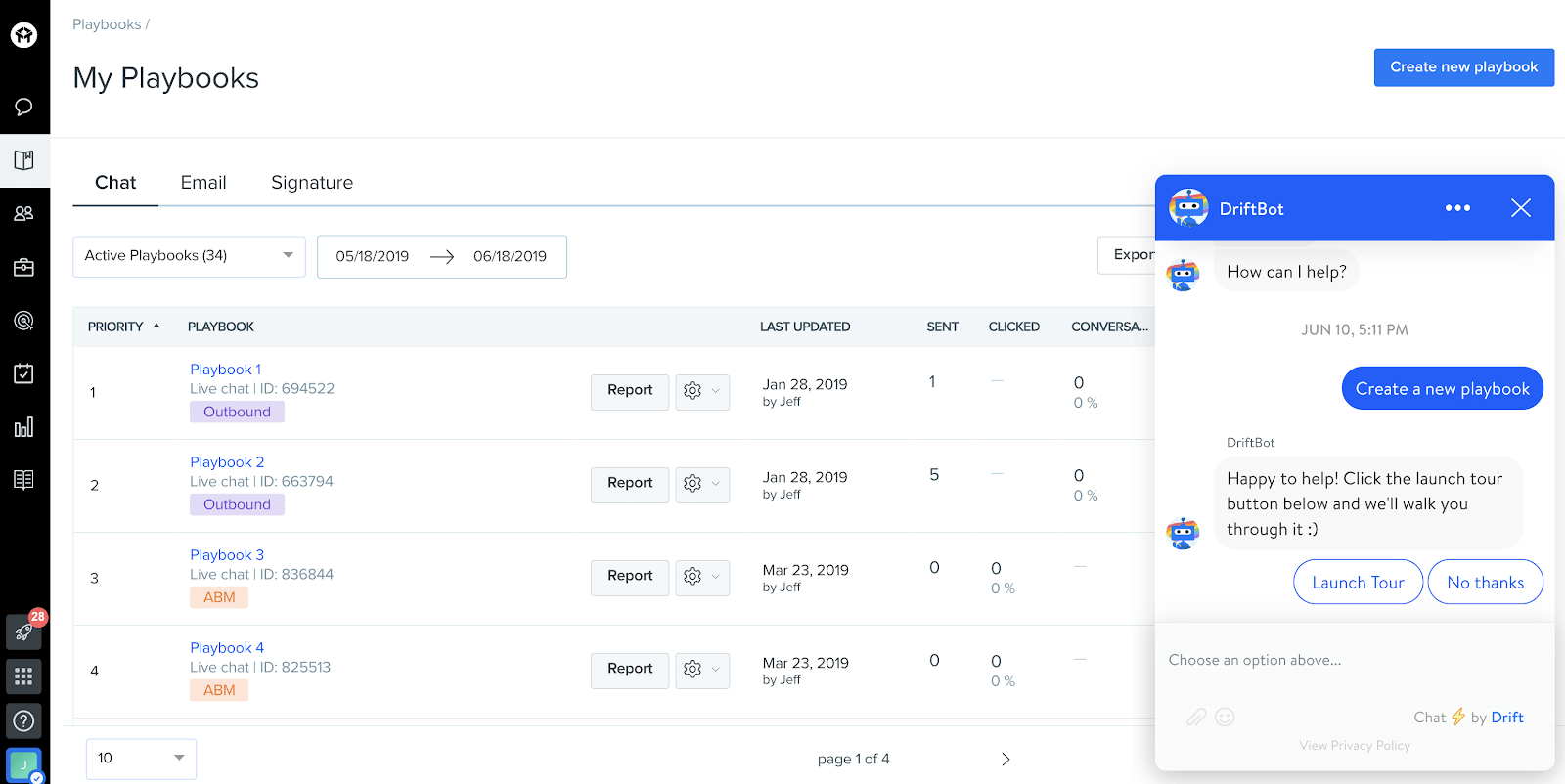Open Playbook 1 link
The height and width of the screenshot is (784, 1565).
pyautogui.click(x=225, y=370)
